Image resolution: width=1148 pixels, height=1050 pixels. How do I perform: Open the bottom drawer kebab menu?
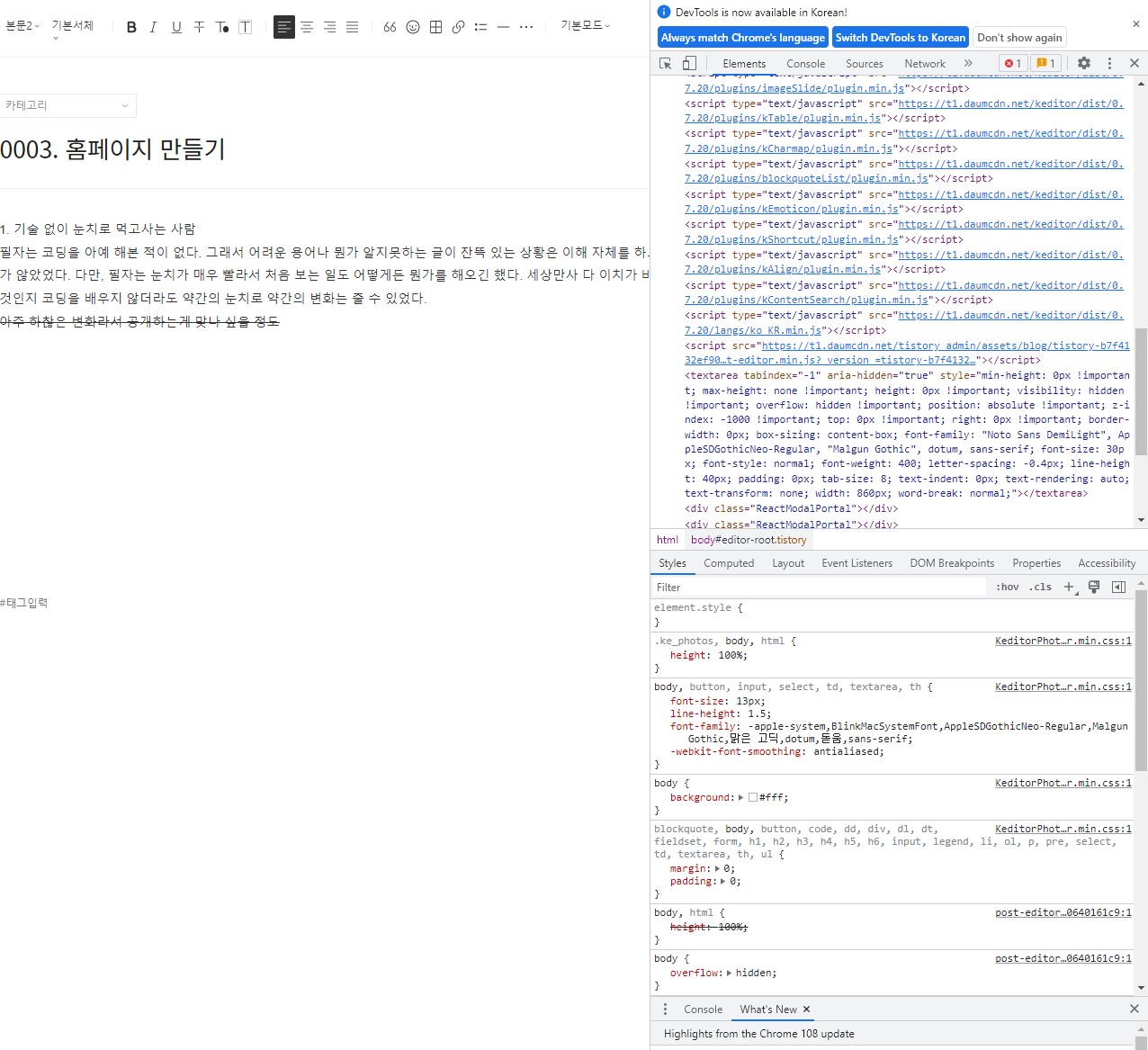[665, 1009]
